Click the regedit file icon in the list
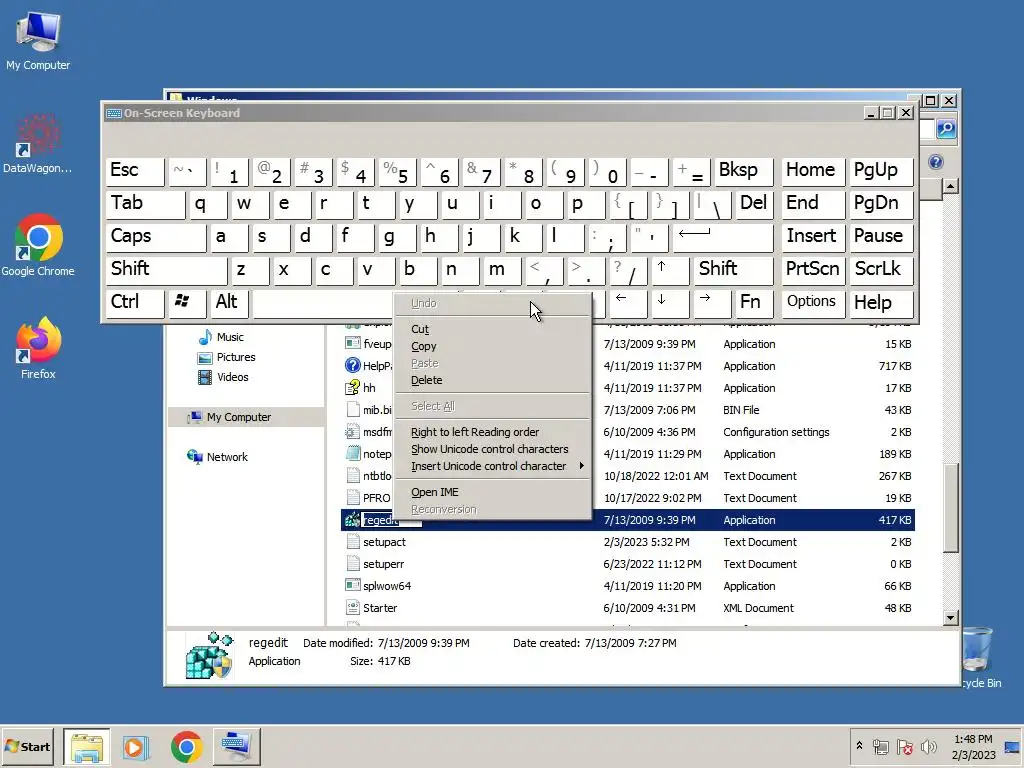 (353, 520)
